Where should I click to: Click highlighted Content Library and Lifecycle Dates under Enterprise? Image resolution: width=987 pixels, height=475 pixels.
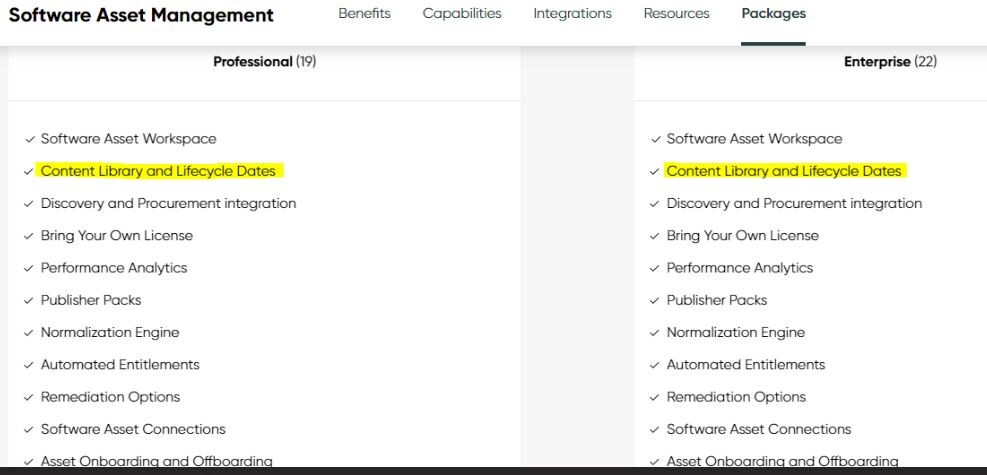click(x=784, y=171)
